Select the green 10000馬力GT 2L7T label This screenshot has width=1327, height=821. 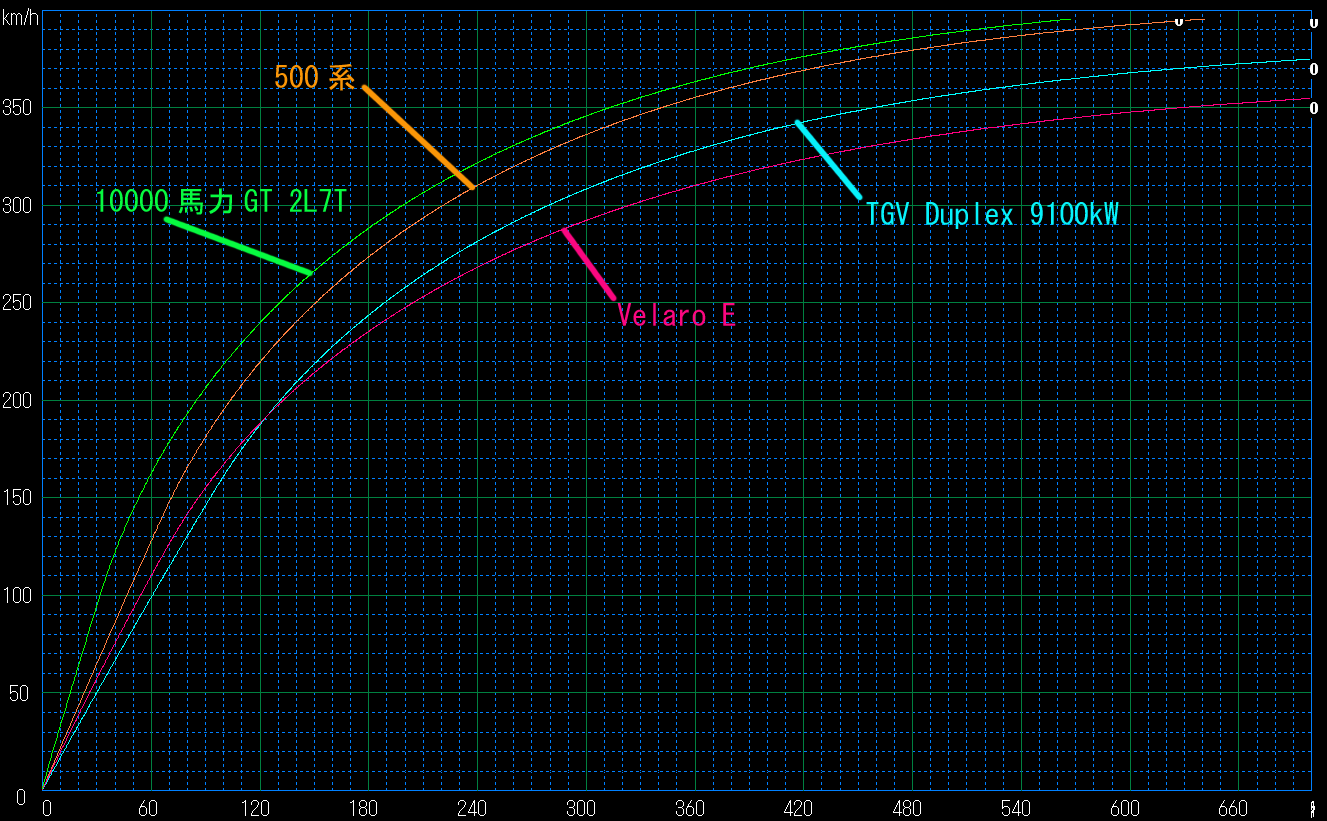pos(221,202)
